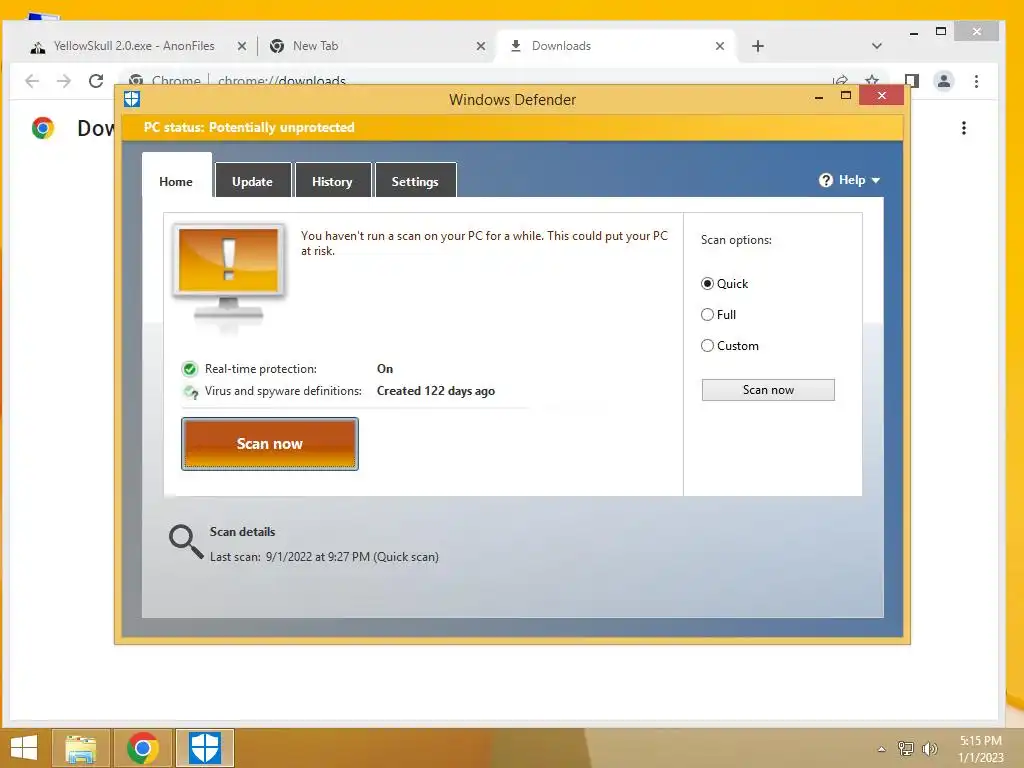
Task: Open the Update tab
Action: pyautogui.click(x=253, y=181)
